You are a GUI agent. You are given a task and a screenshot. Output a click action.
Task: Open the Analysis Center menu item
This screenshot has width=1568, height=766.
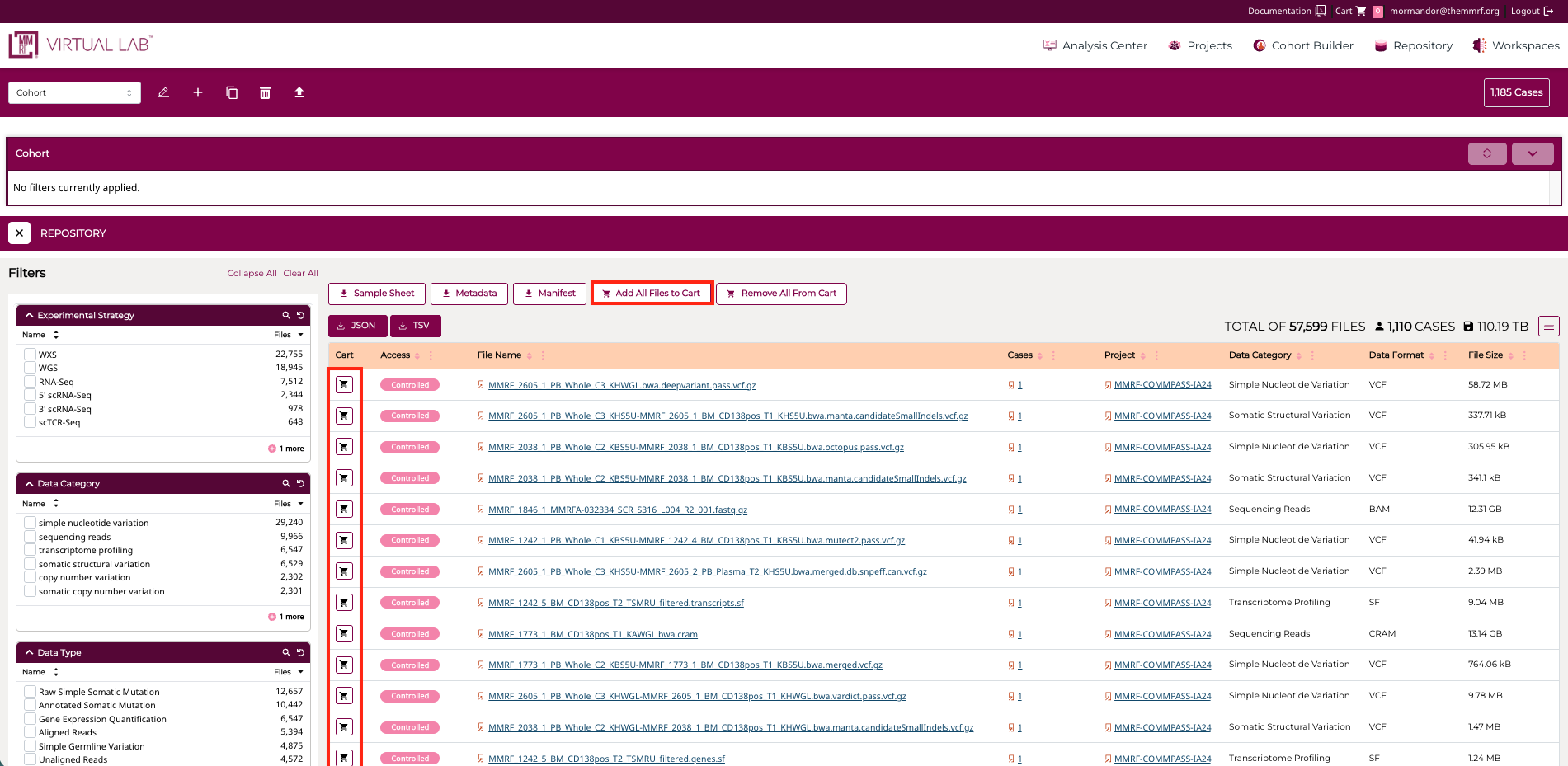(x=1104, y=45)
